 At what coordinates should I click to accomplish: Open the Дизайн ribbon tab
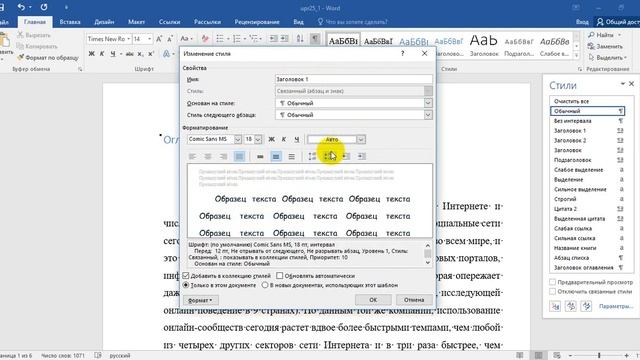click(104, 22)
